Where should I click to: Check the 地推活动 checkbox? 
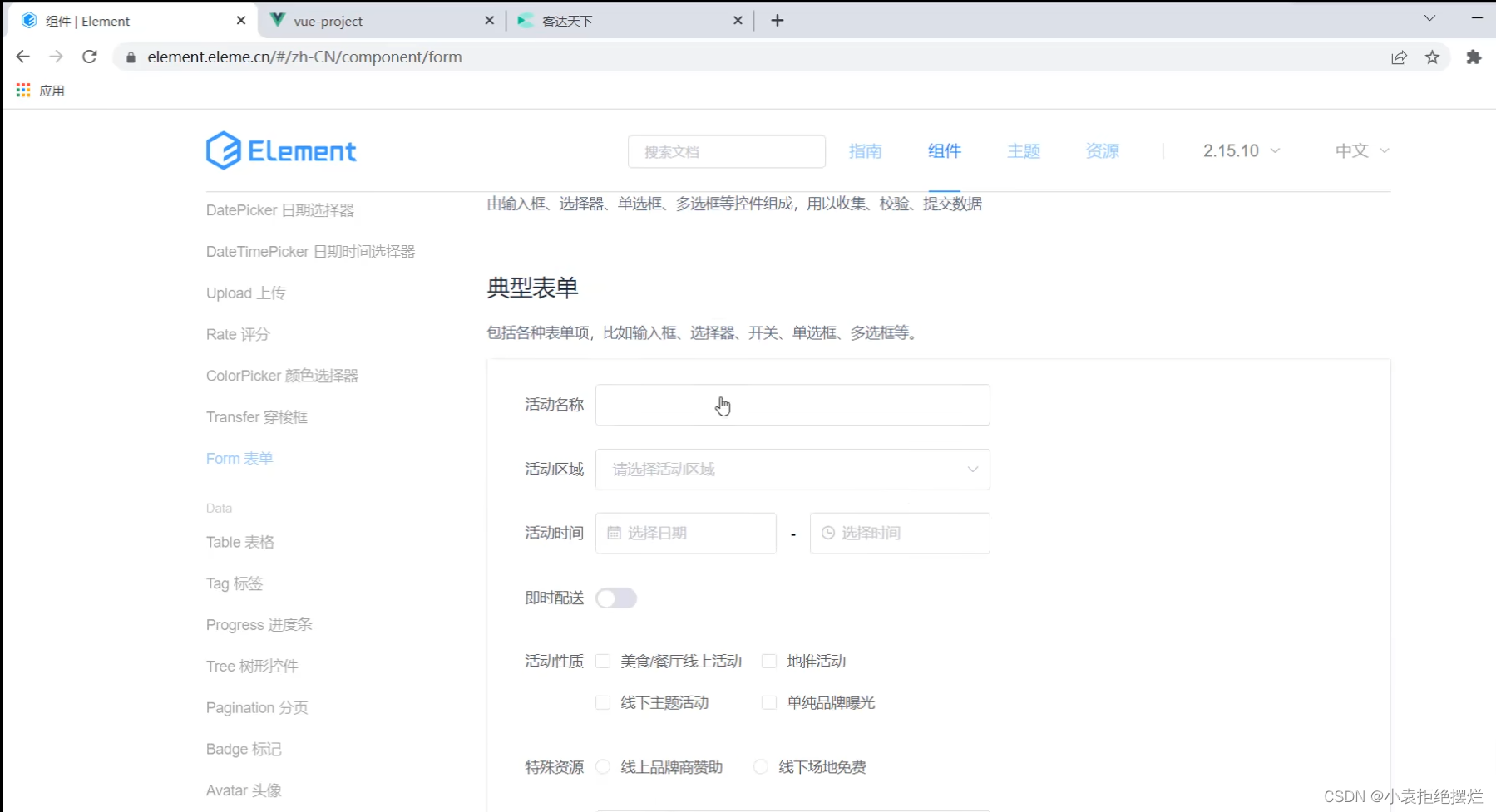click(x=769, y=662)
